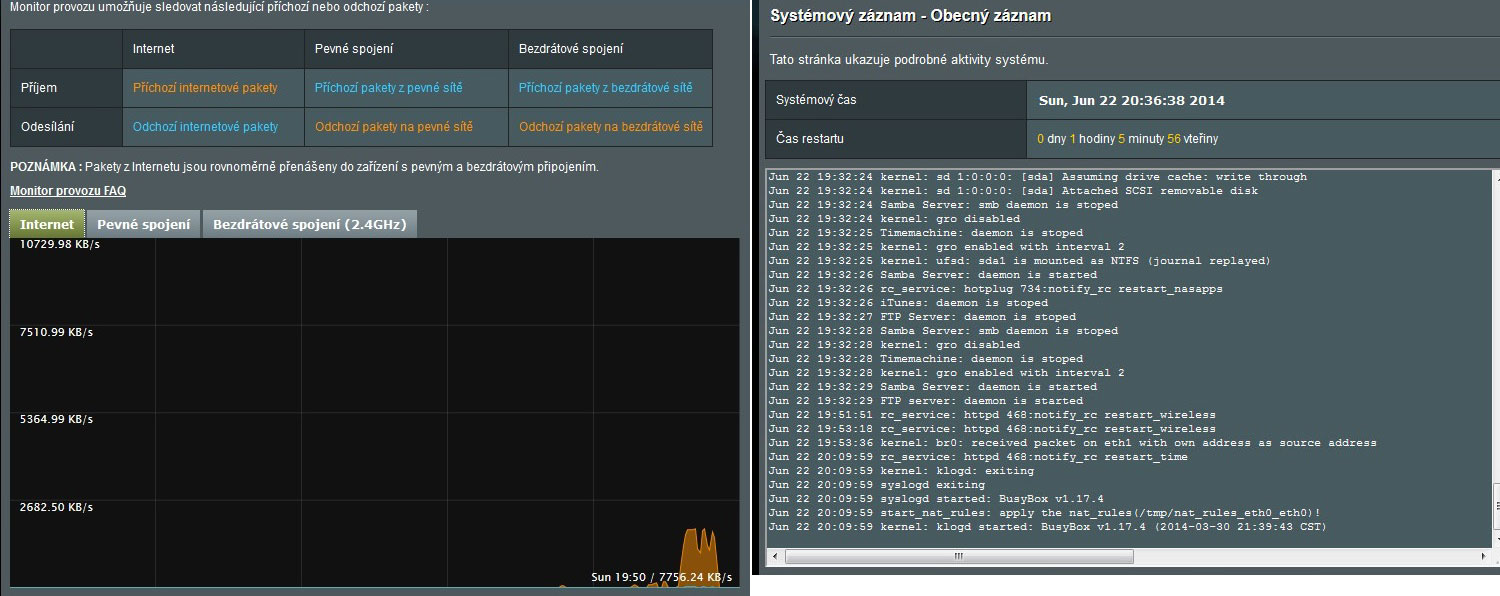
Task: Click Příchozí pakety z pevné sítě
Action: click(x=388, y=88)
